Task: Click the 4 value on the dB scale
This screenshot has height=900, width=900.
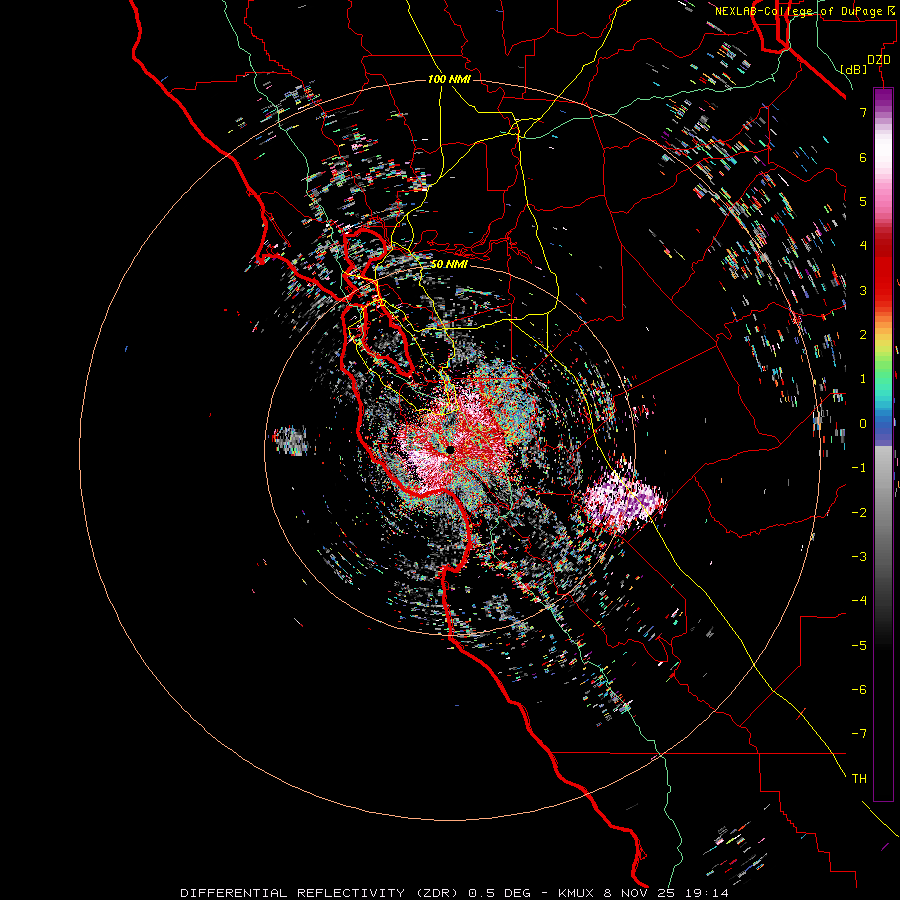Action: tap(863, 246)
